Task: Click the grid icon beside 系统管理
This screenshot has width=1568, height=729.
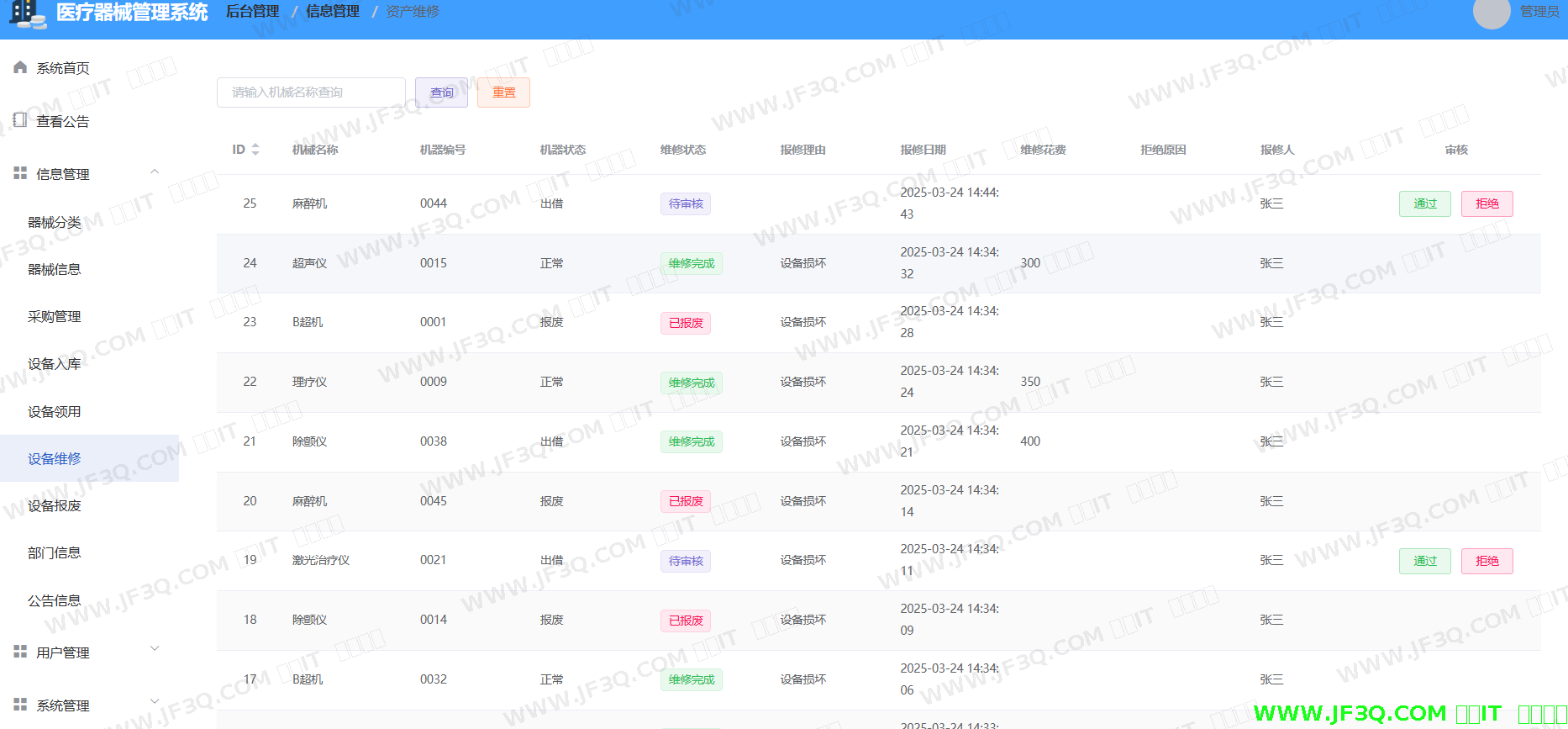Action: coord(20,705)
